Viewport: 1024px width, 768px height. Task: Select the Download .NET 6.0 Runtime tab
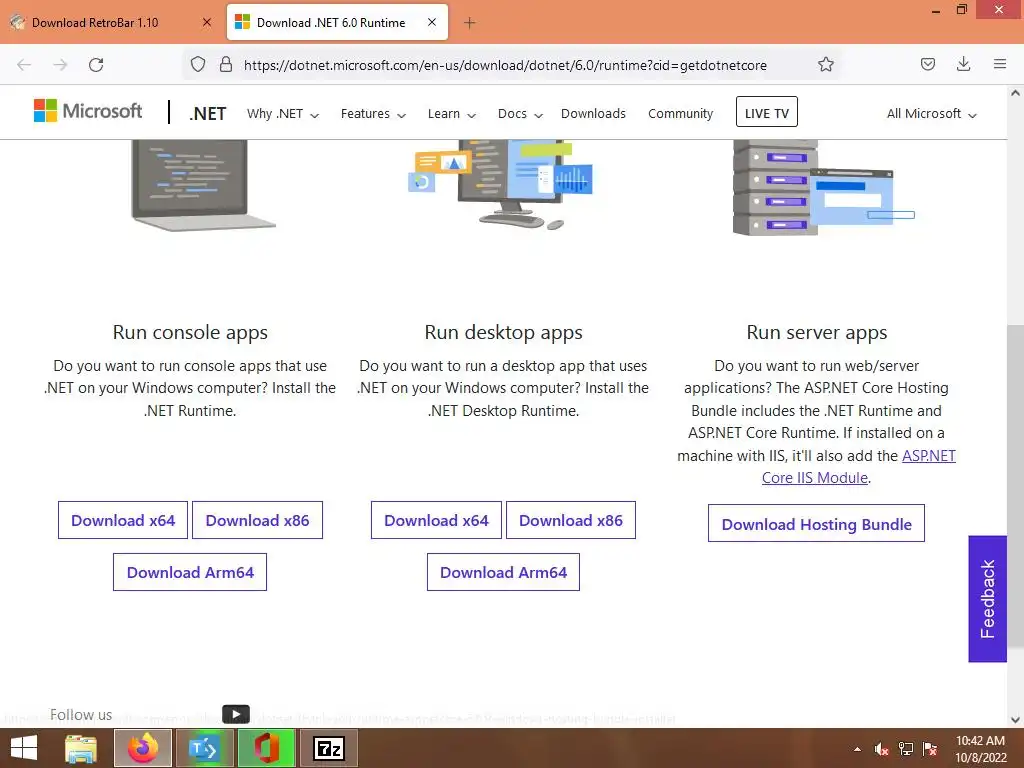[x=338, y=22]
